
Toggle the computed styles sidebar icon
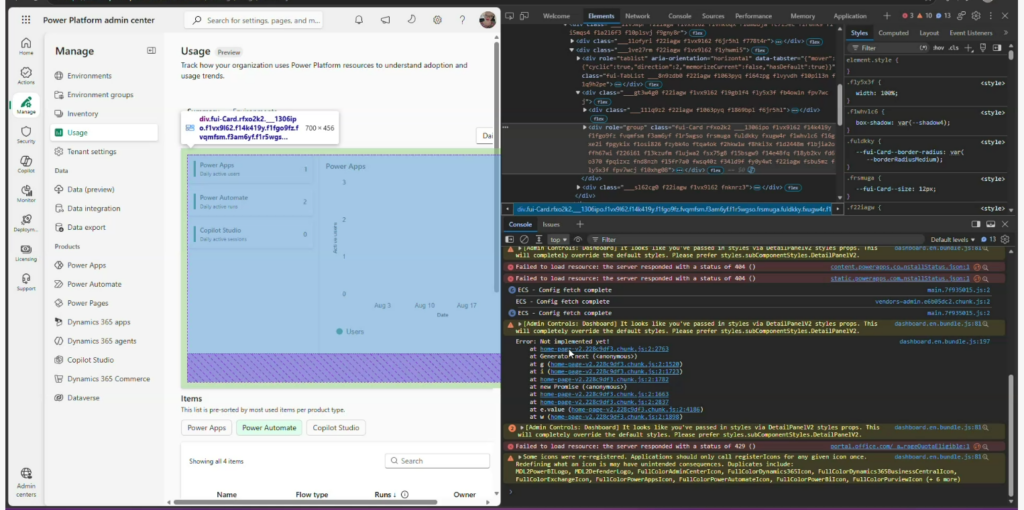coord(997,48)
